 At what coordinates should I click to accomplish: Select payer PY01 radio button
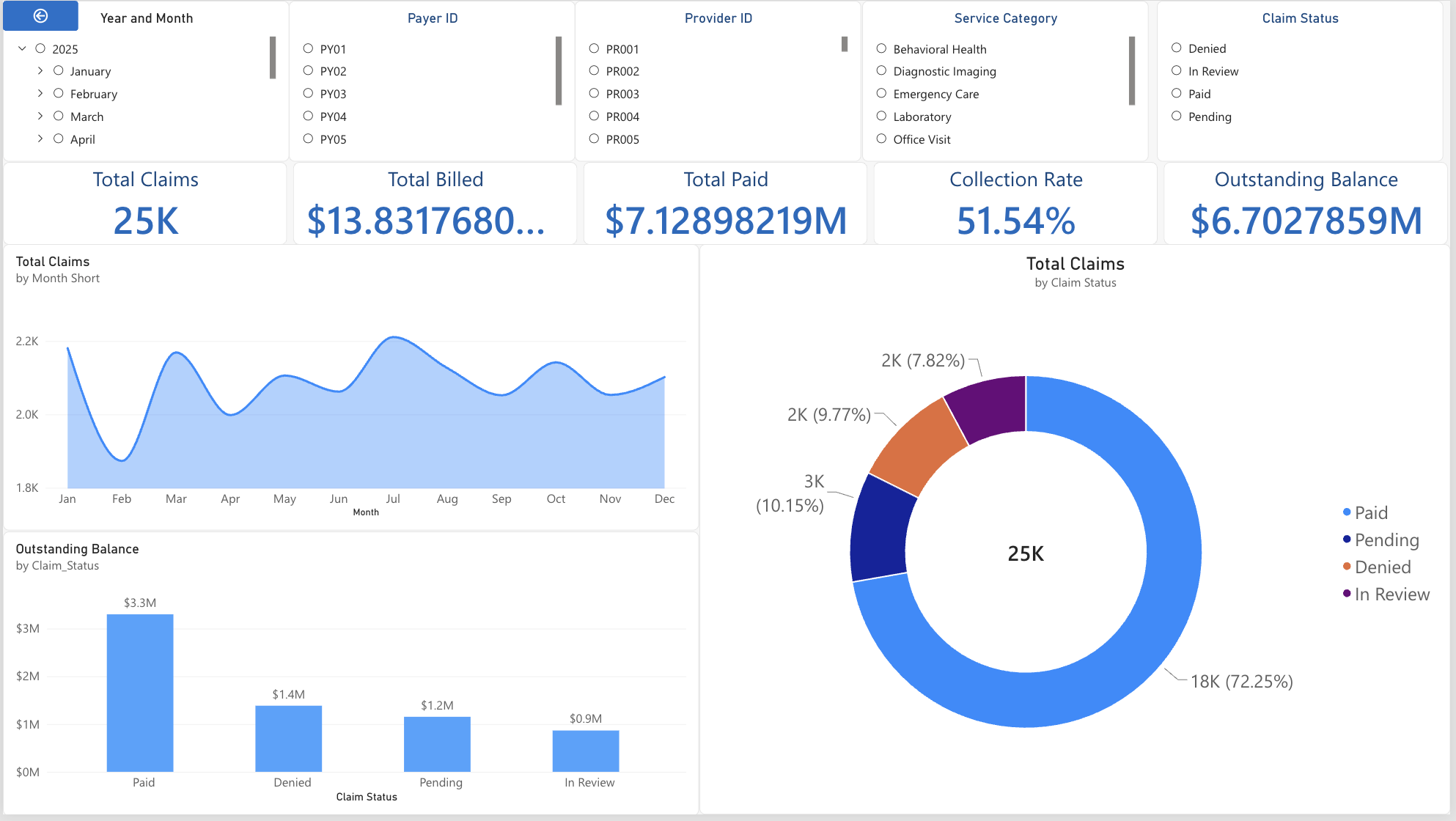[308, 48]
